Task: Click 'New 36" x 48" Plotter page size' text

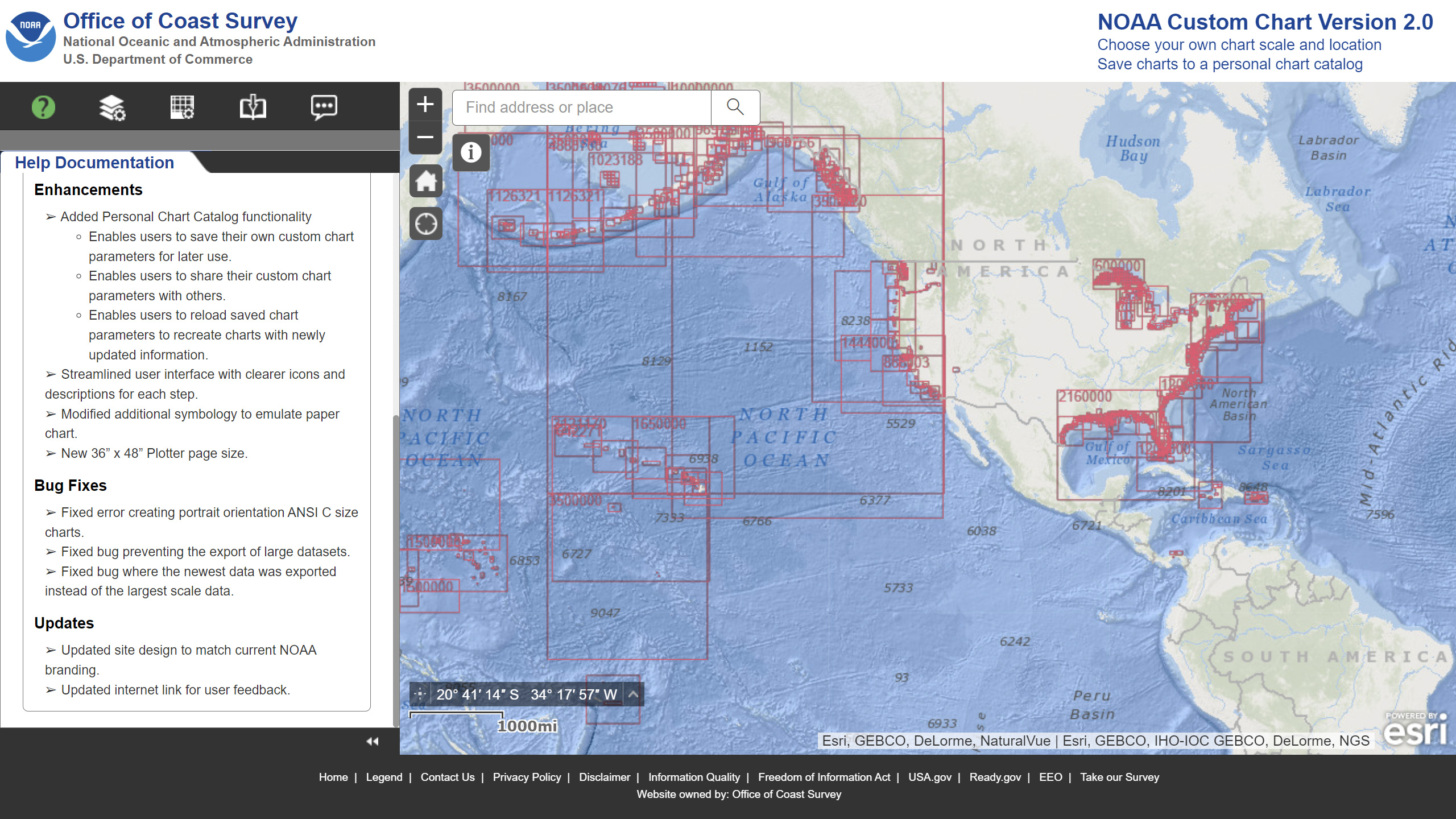Action: click(x=154, y=453)
